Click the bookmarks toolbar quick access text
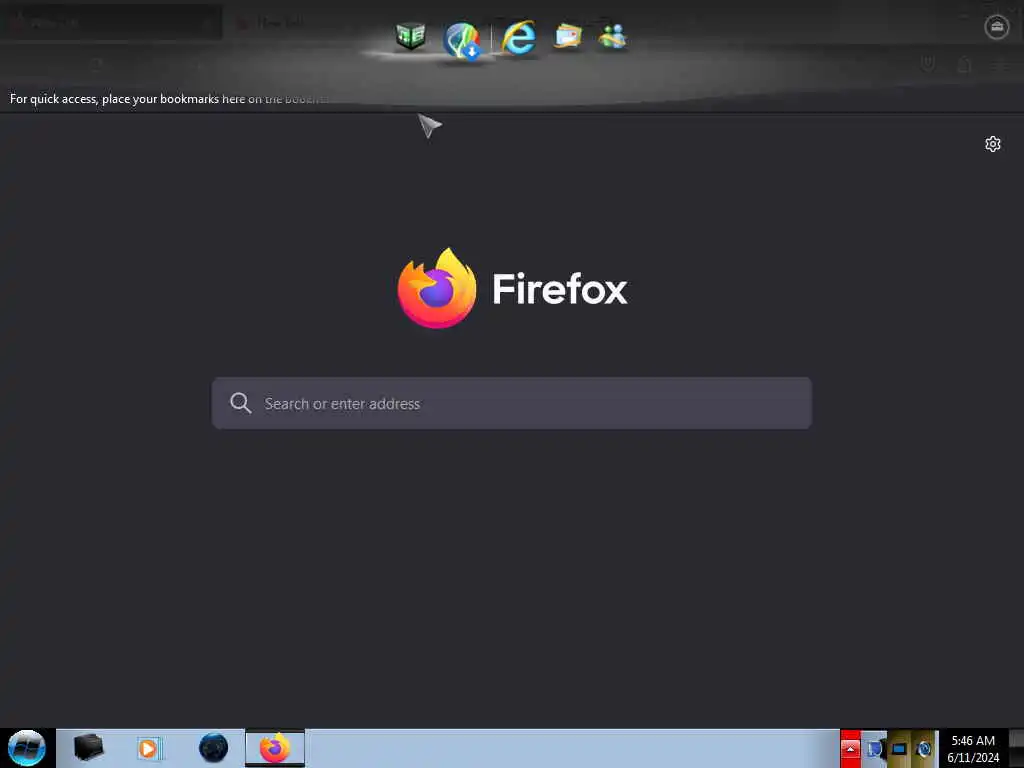 pos(168,99)
